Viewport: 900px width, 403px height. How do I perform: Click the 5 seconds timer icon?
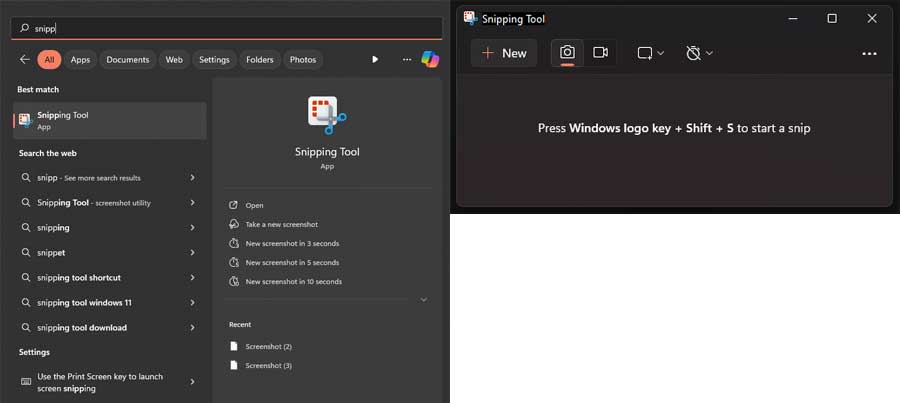(233, 262)
